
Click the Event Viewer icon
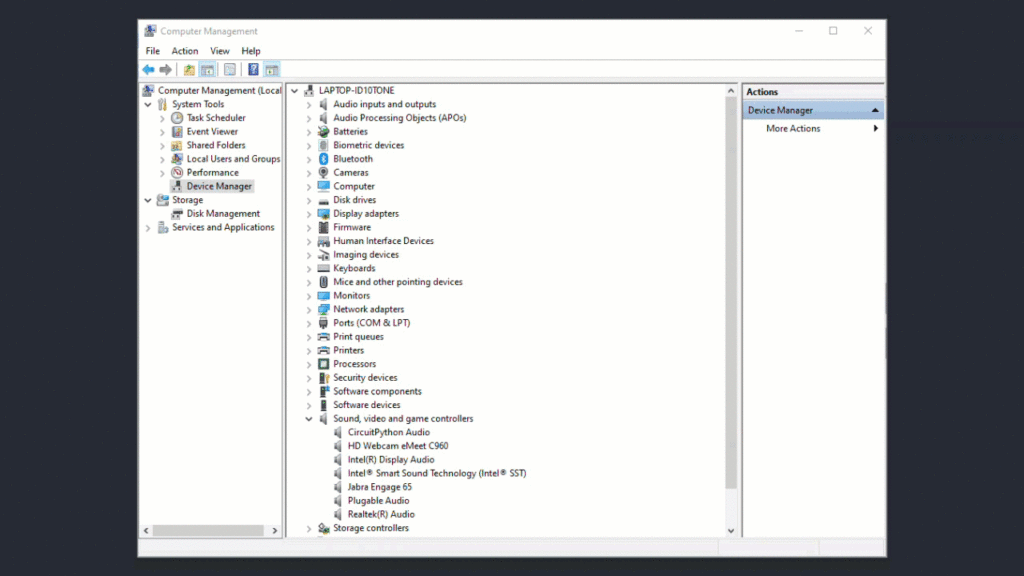177,131
